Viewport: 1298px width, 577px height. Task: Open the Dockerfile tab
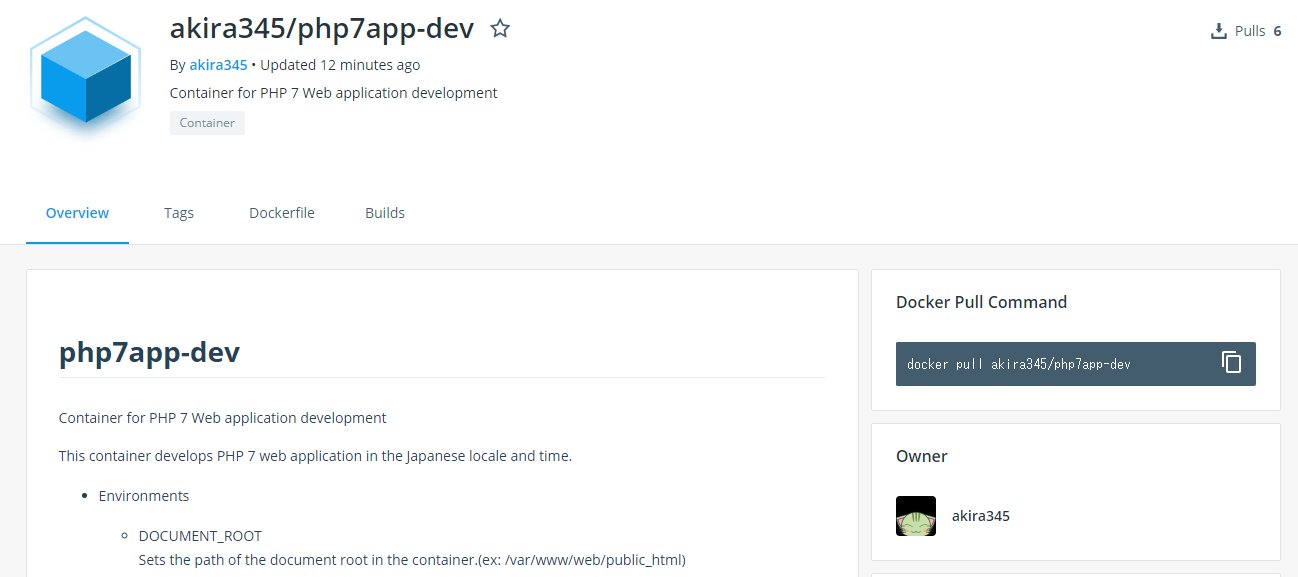pyautogui.click(x=282, y=213)
